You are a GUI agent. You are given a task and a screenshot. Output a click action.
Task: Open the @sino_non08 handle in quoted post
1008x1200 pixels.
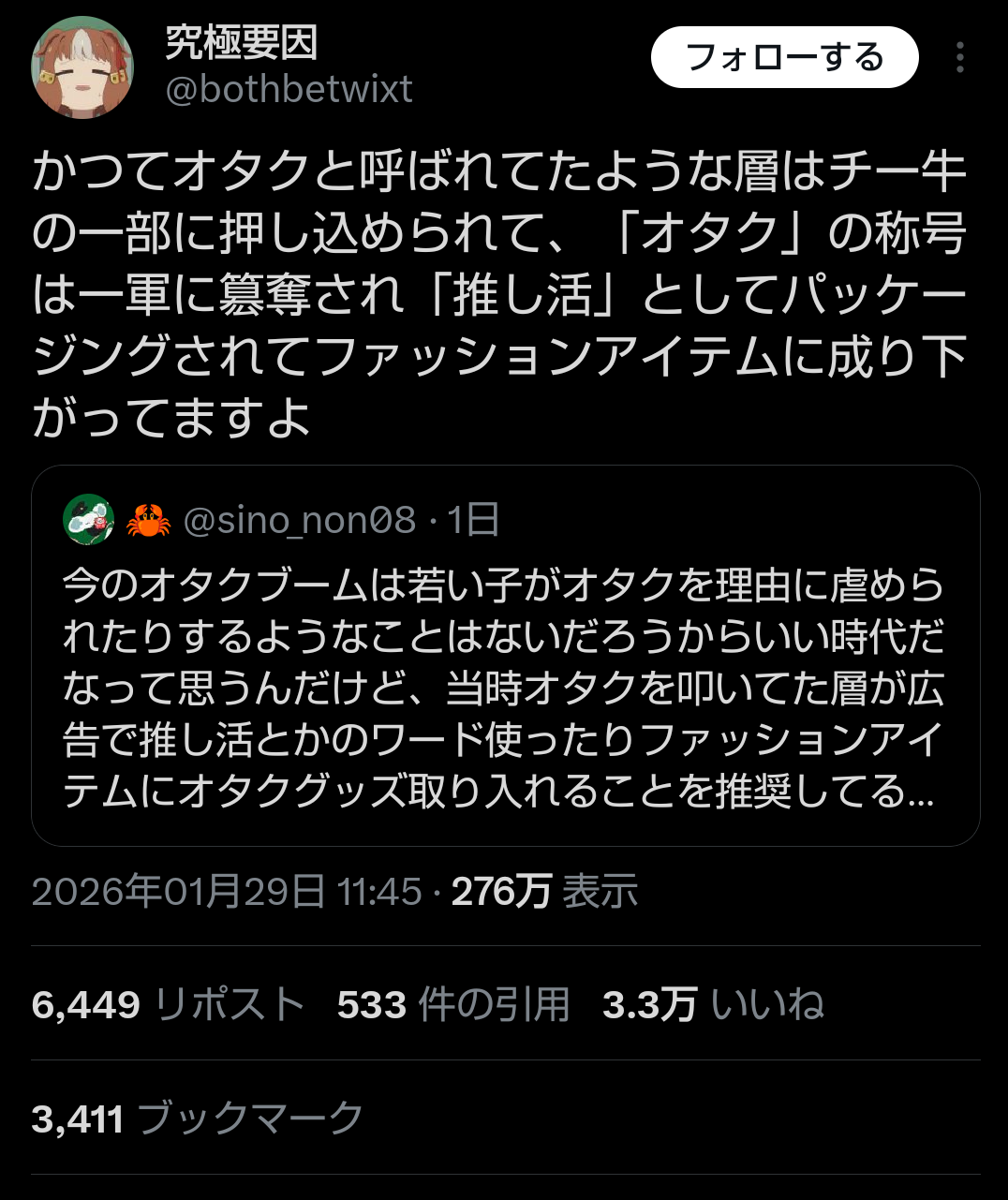(x=299, y=520)
